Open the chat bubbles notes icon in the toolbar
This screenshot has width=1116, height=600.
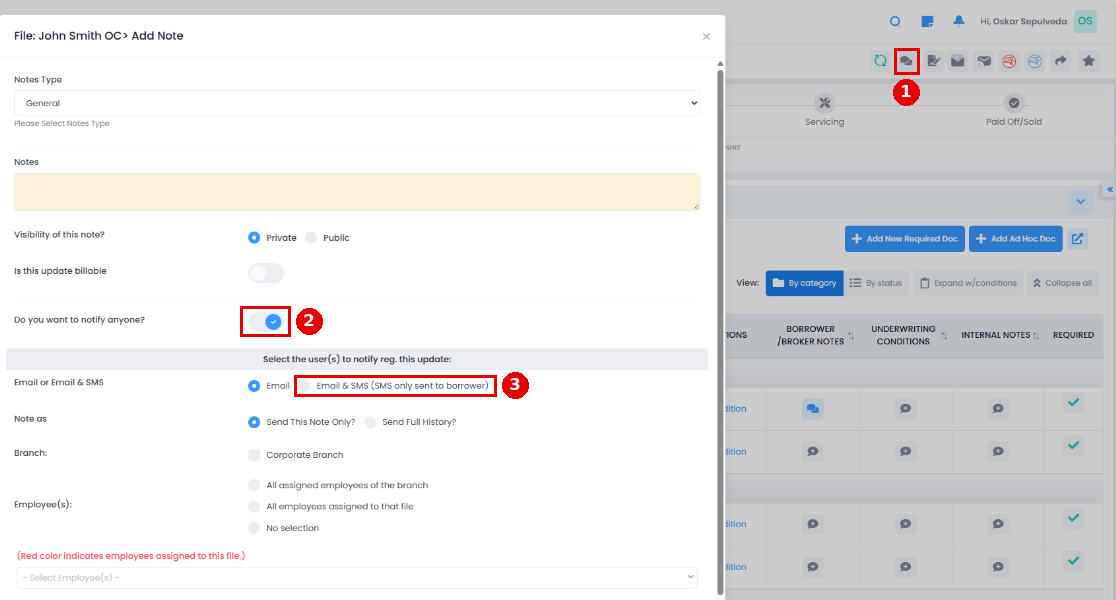coord(906,61)
